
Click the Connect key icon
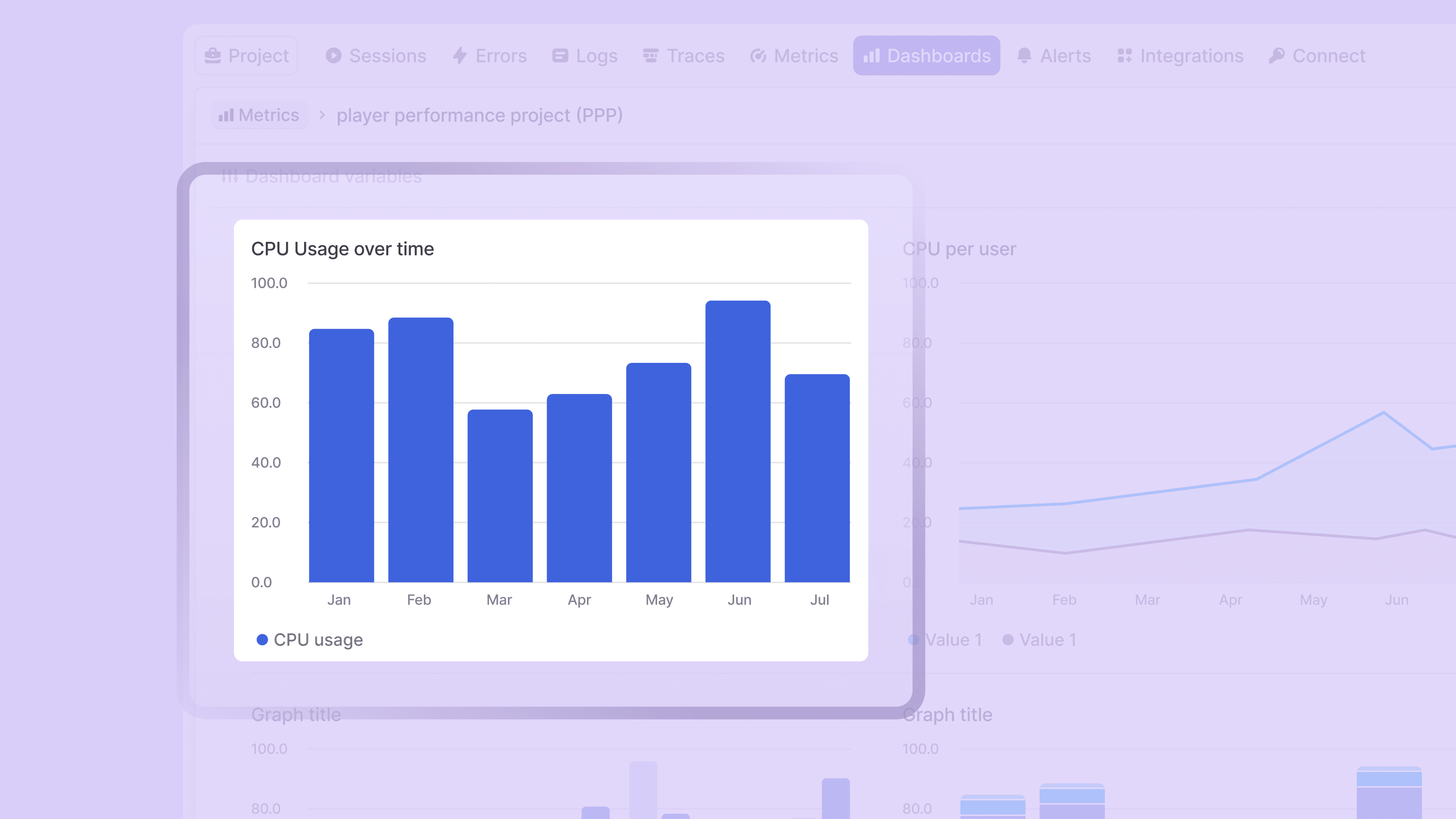tap(1276, 55)
